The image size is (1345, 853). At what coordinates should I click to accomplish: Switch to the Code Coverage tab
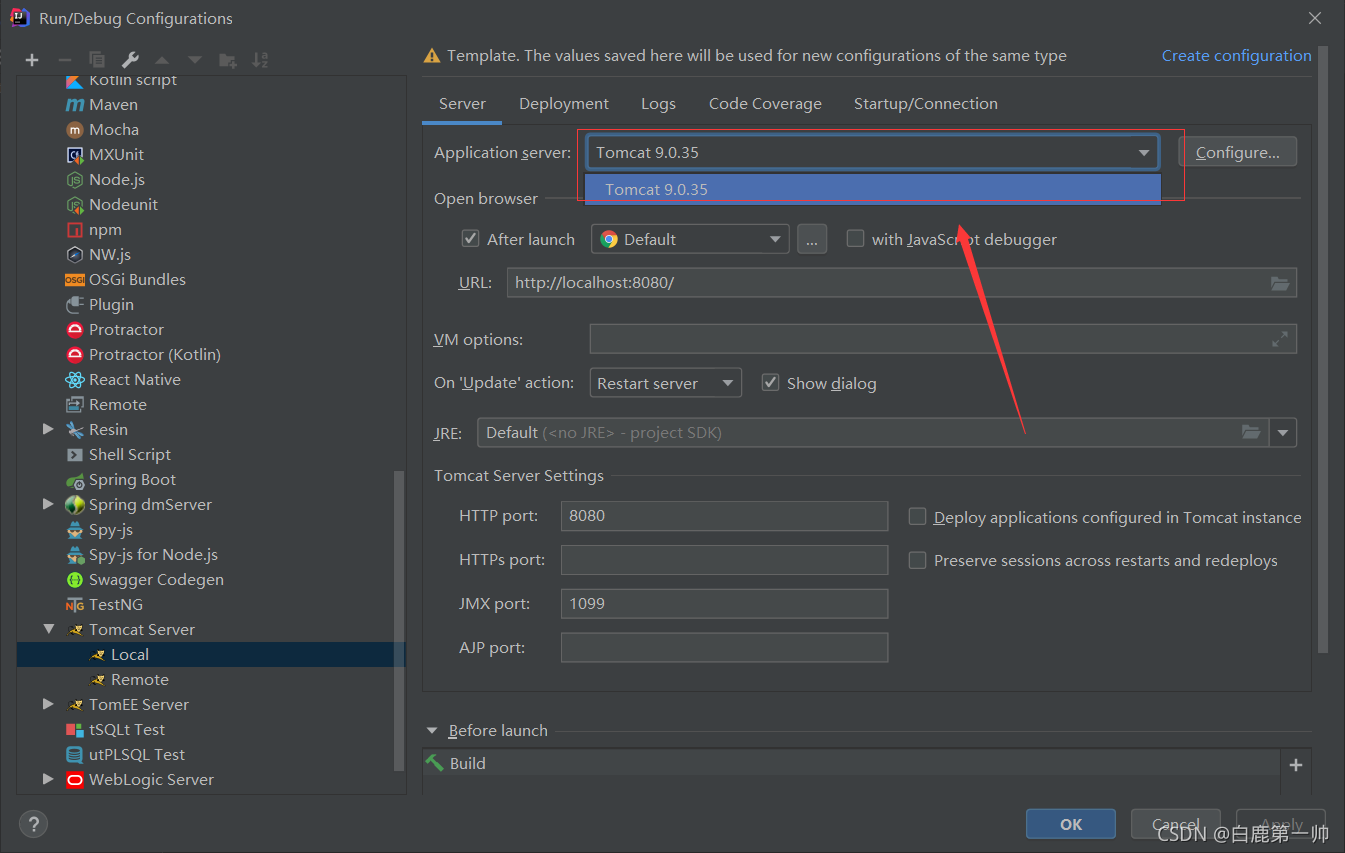765,104
